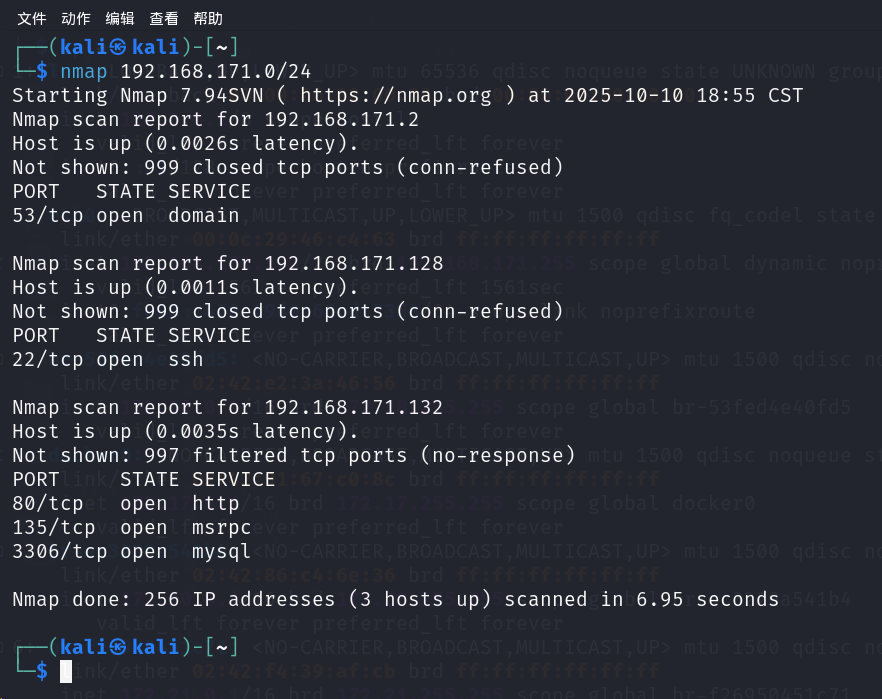Open the 查看 (View) menu
Image resolution: width=882 pixels, height=699 pixels.
[x=164, y=19]
